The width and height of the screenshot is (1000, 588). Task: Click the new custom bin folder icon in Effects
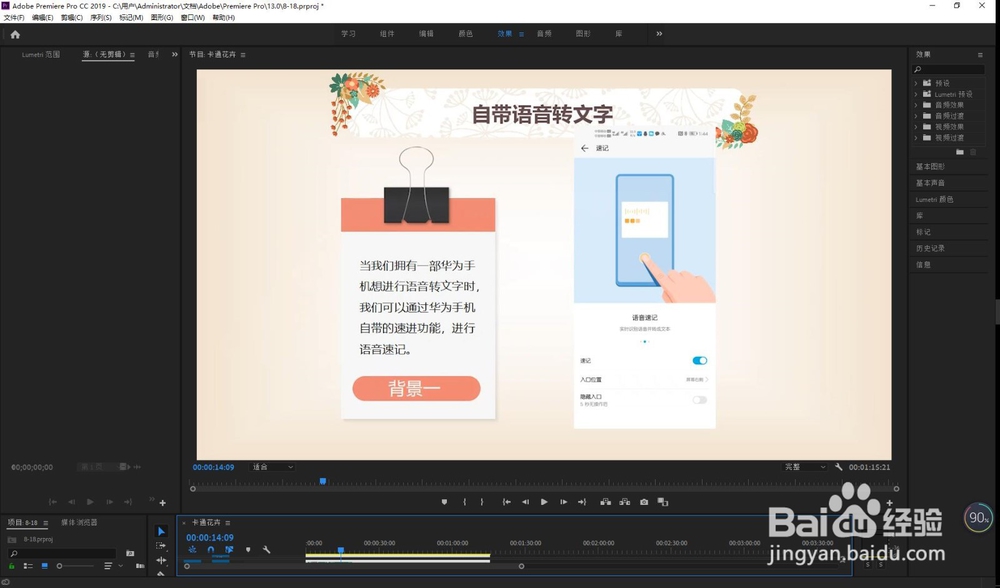960,152
